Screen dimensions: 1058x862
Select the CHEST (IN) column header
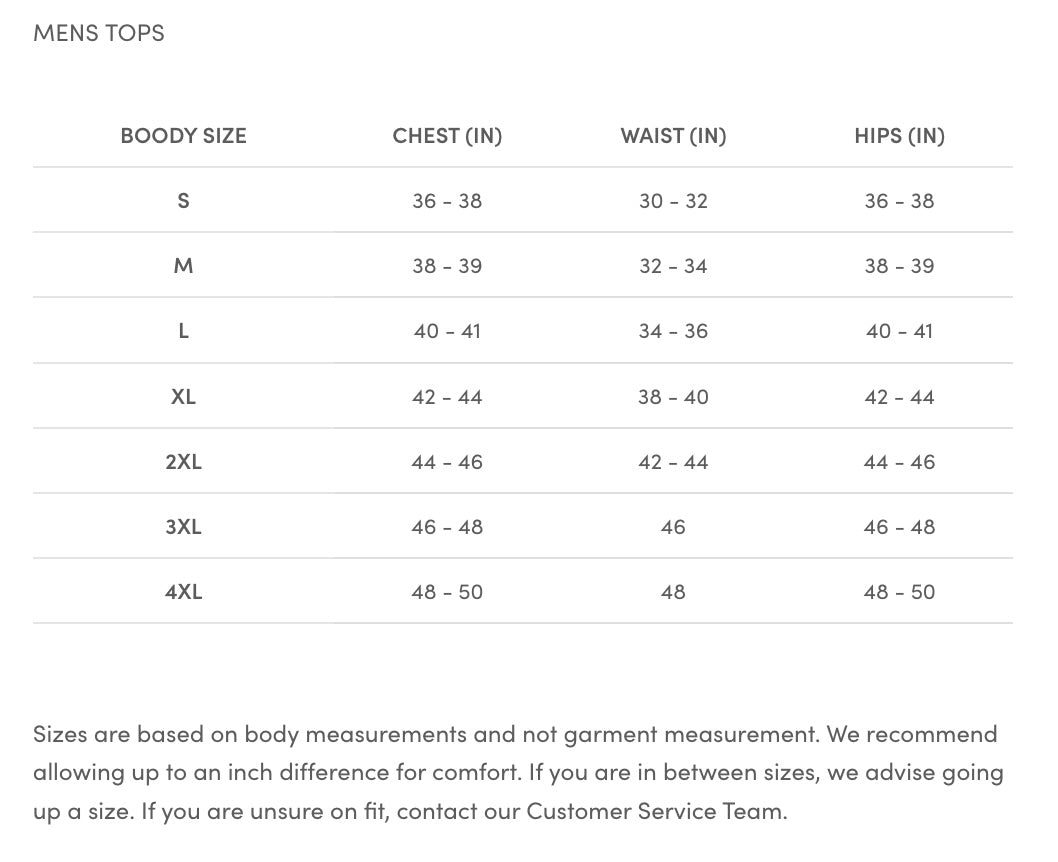click(447, 136)
